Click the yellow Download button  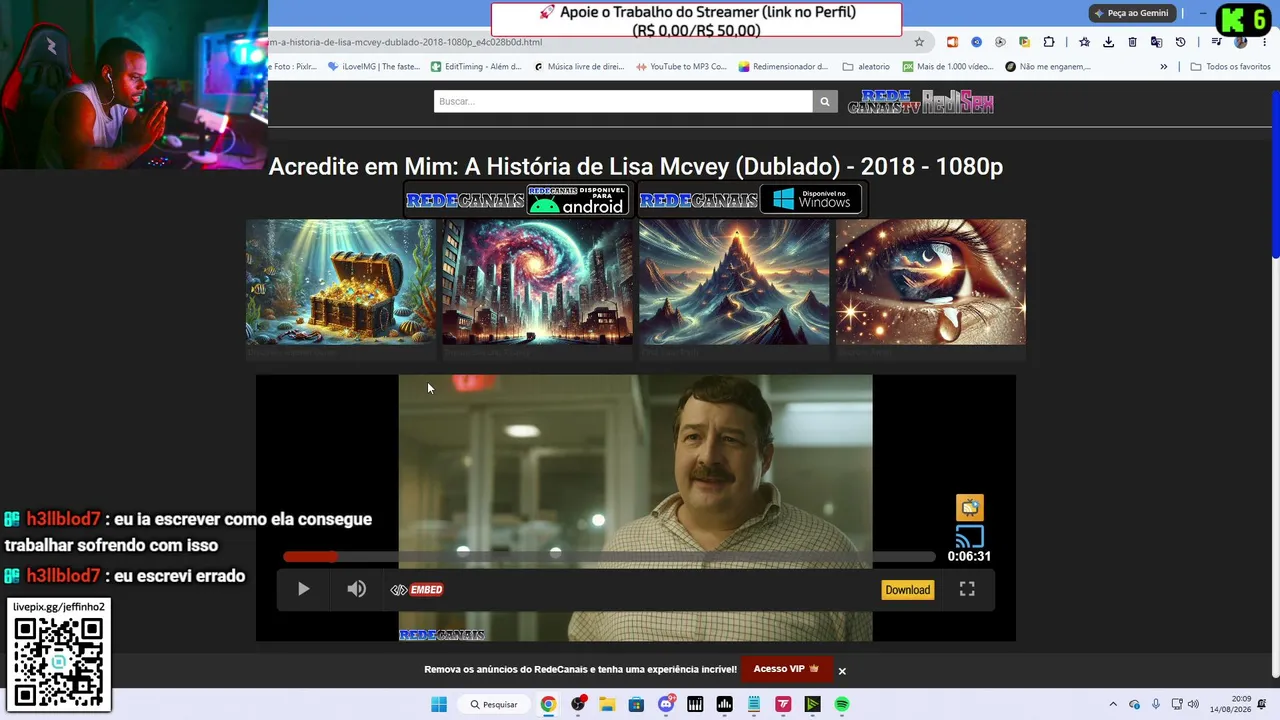908,590
